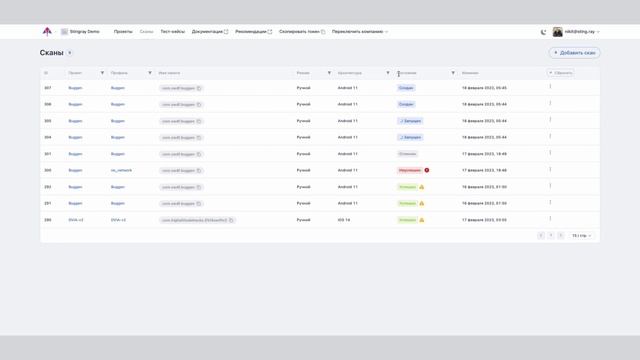Image resolution: width=640 pixels, height=360 pixels.
Task: Open the Состояние column filter
Action: tap(453, 73)
